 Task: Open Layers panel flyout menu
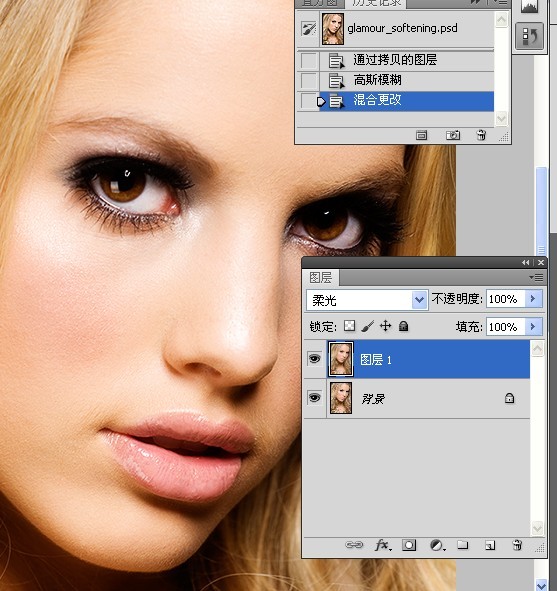coord(536,278)
